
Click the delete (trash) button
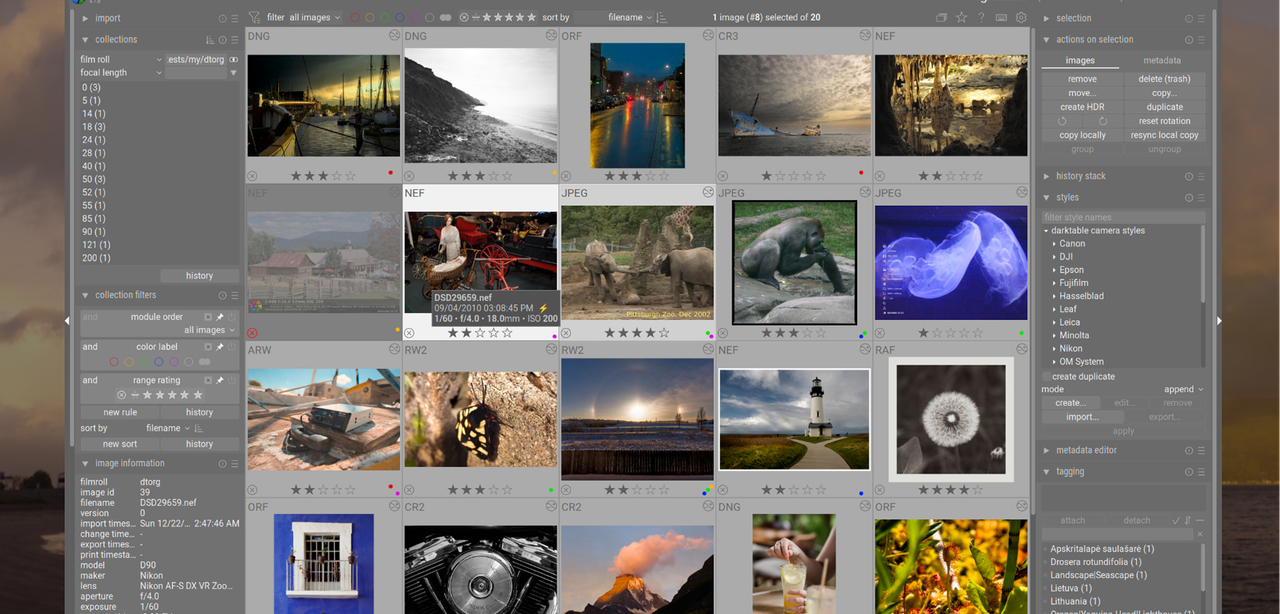(x=1164, y=79)
